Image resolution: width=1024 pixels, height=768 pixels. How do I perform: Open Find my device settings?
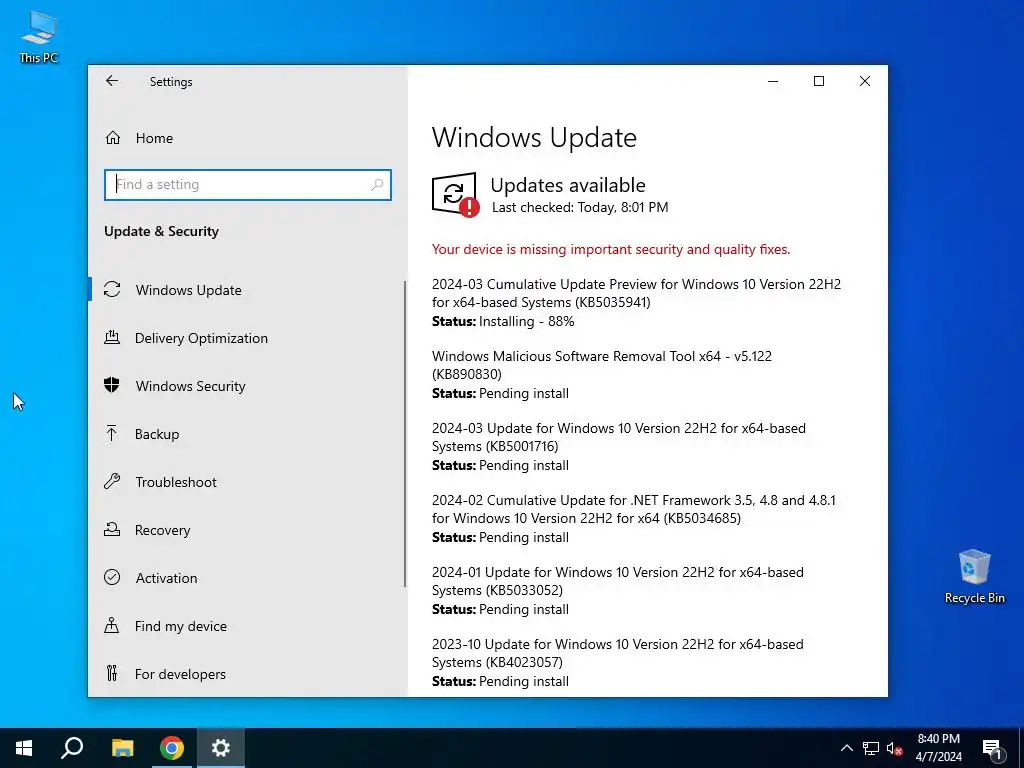247,626
